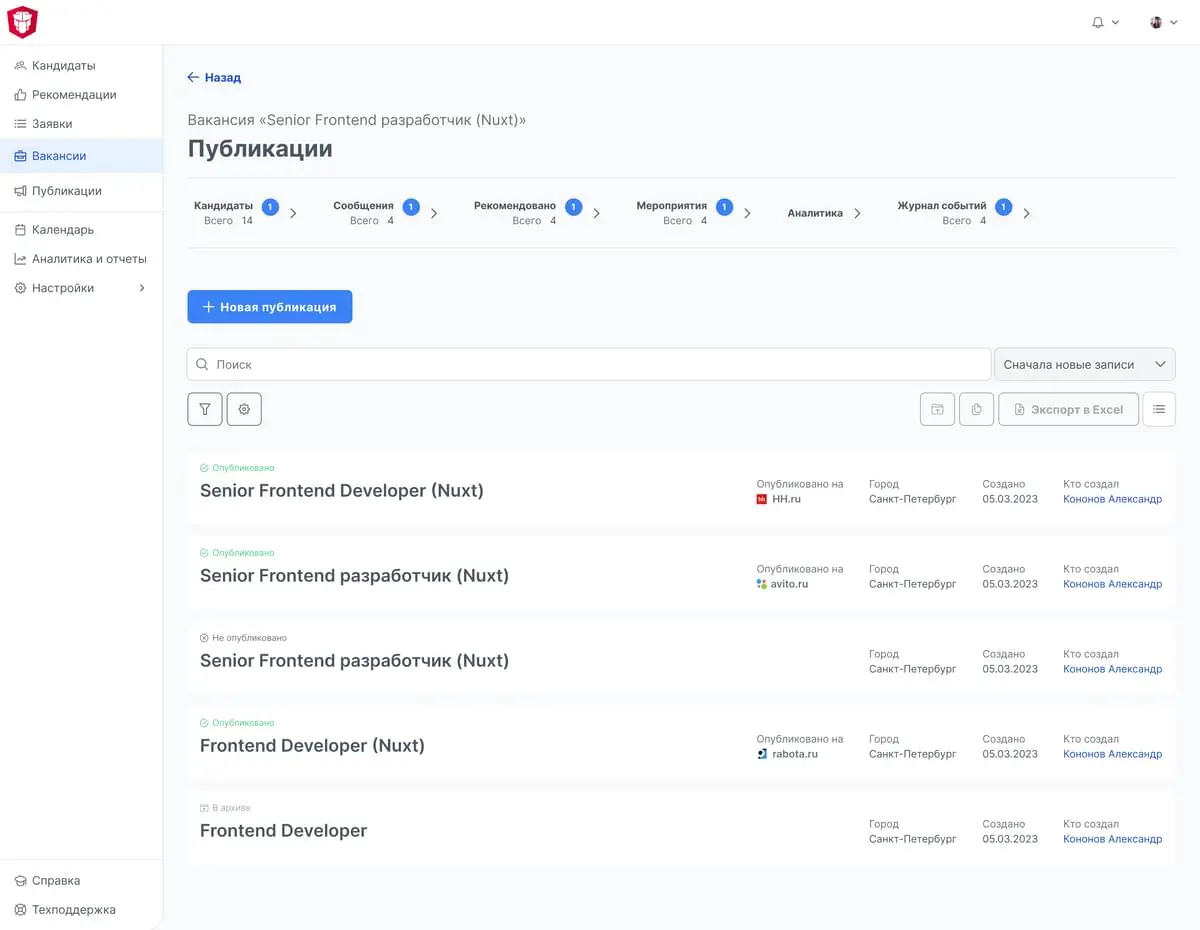Screen dimensions: 1200x930
Task: Click the save icon left of Экспорт в Excel
Action: 937,409
